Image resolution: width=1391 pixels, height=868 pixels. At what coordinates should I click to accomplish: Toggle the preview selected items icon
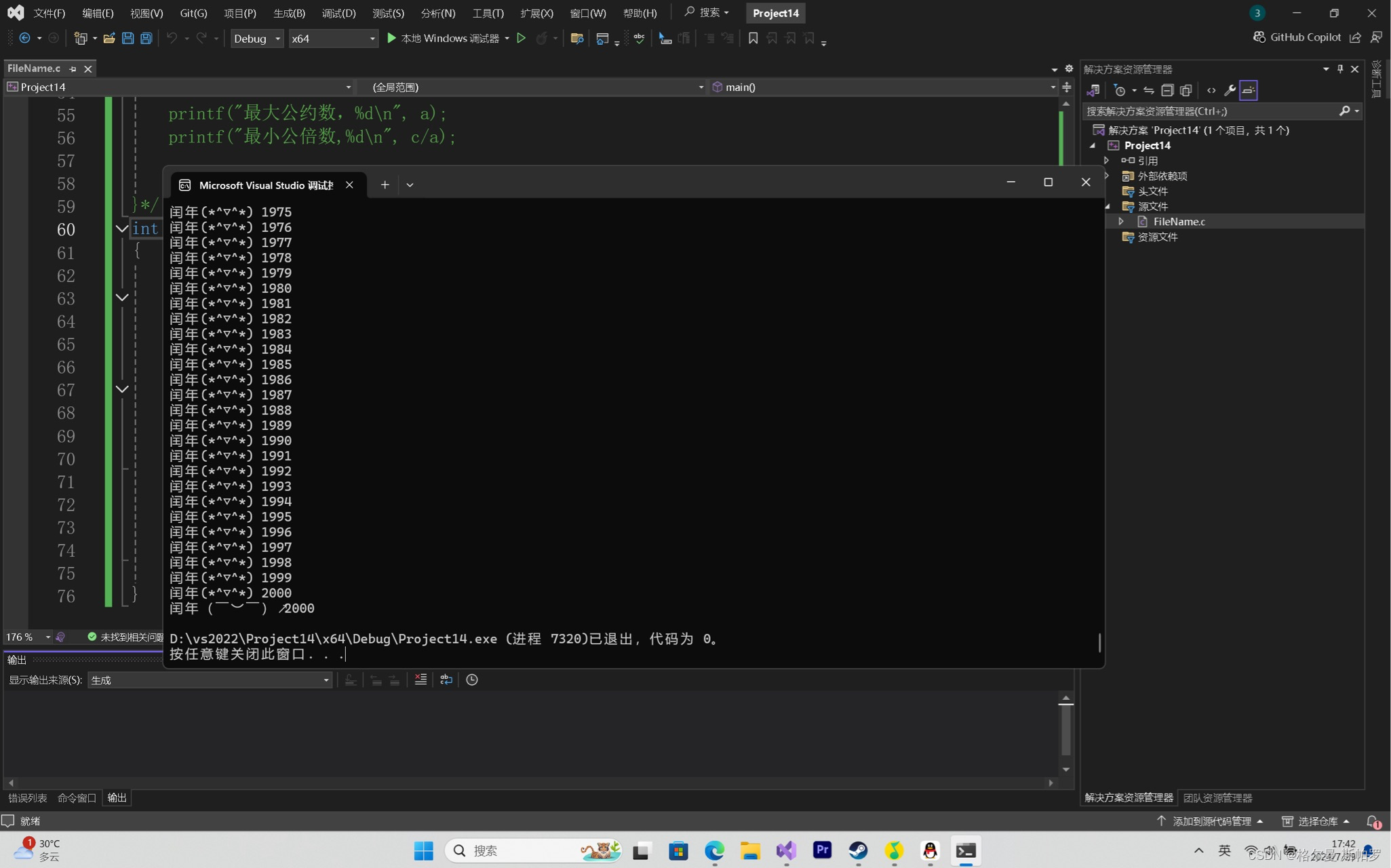pos(1249,90)
